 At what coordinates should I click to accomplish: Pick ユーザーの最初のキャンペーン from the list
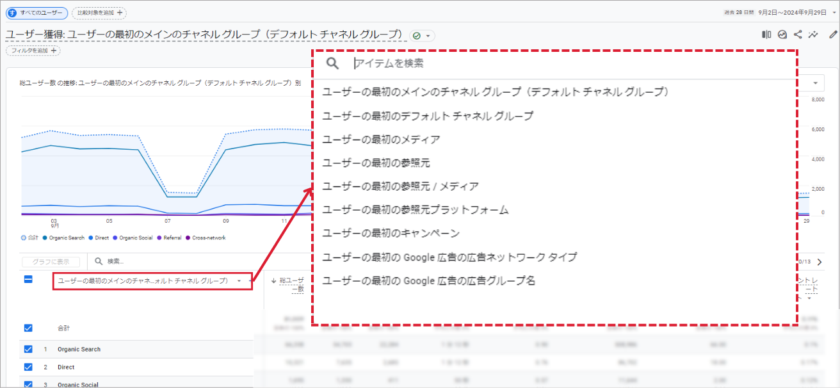[391, 233]
